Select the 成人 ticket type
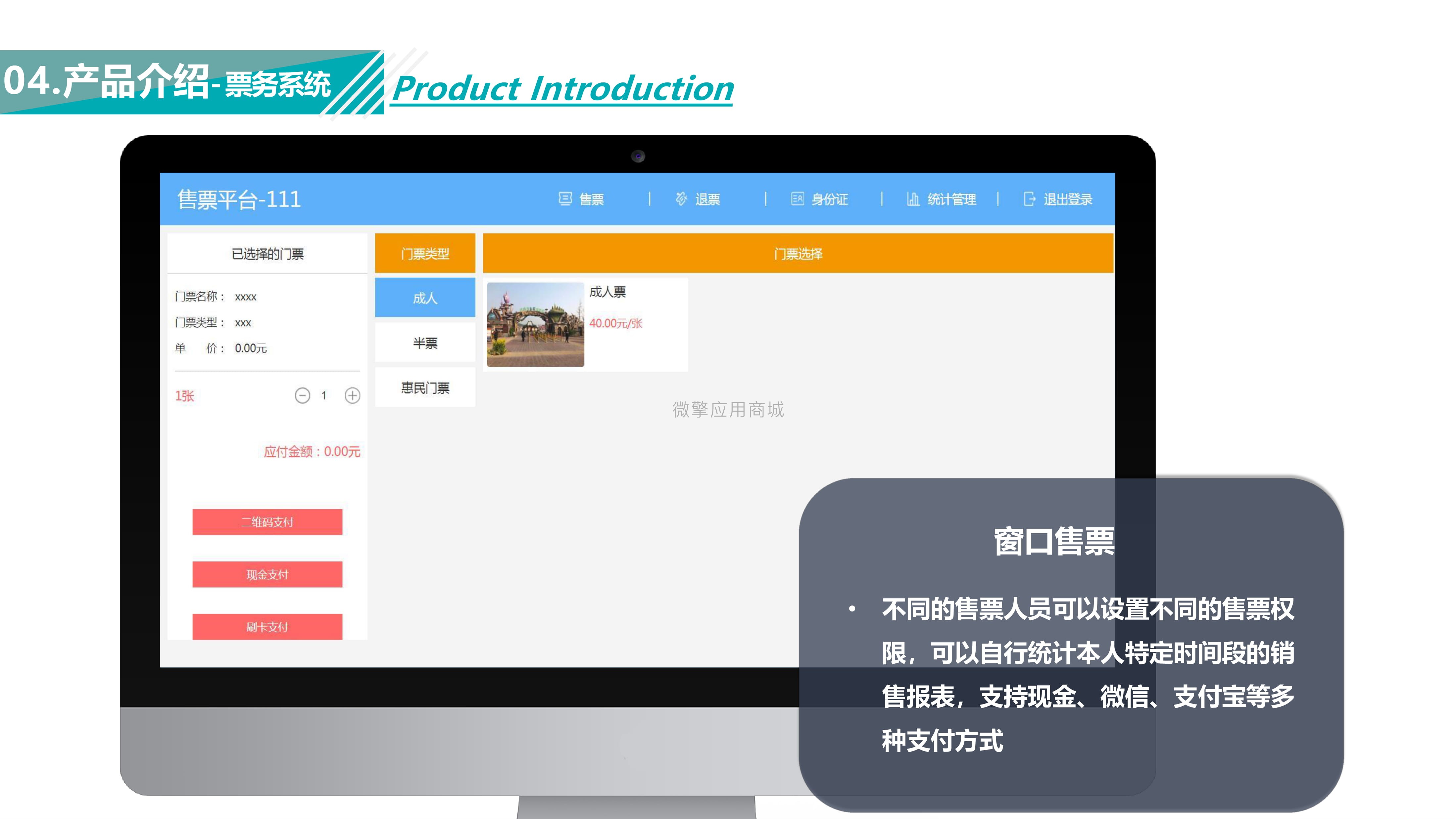This screenshot has height=819, width=1456. [x=425, y=298]
